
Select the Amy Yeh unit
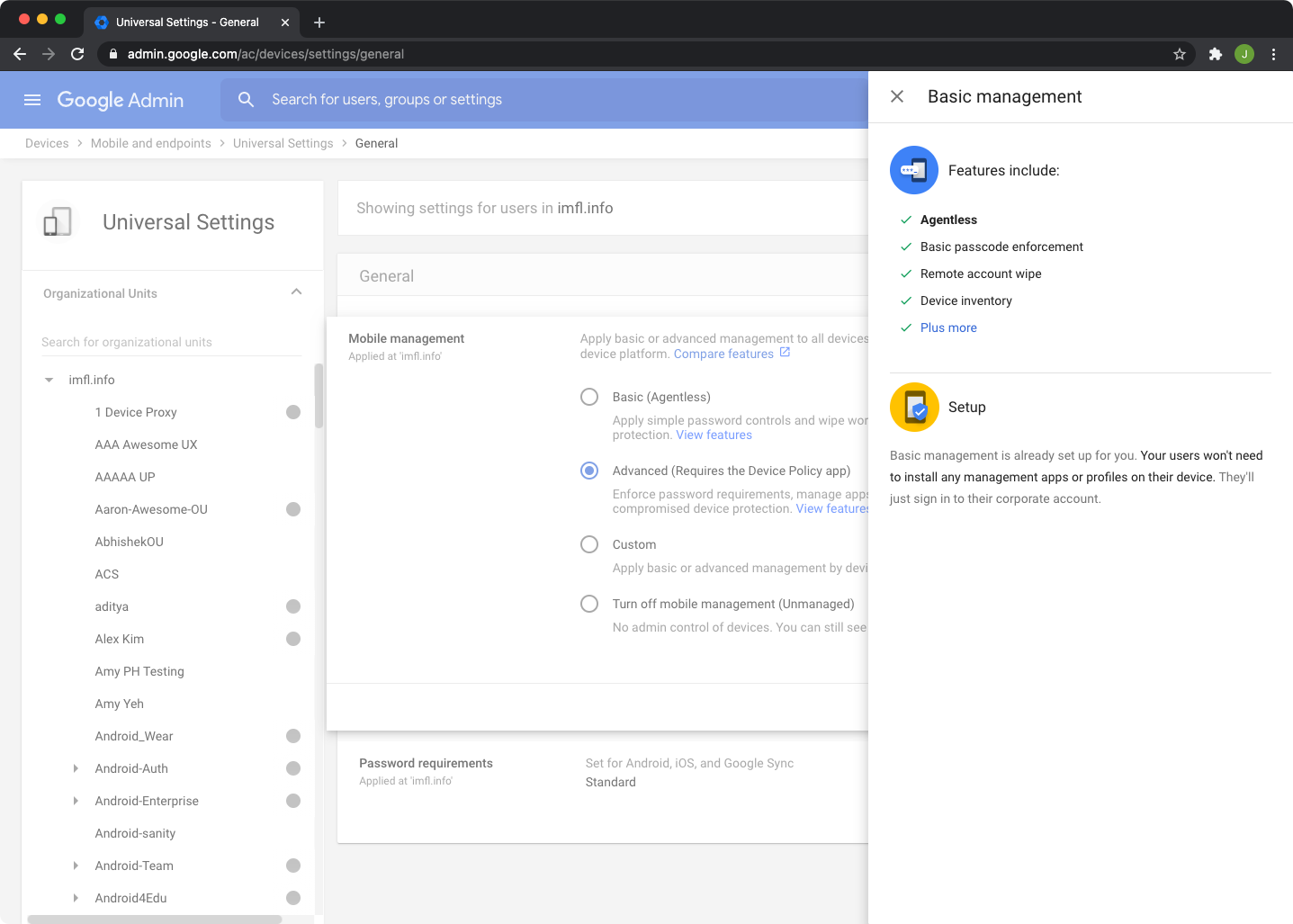coord(120,704)
